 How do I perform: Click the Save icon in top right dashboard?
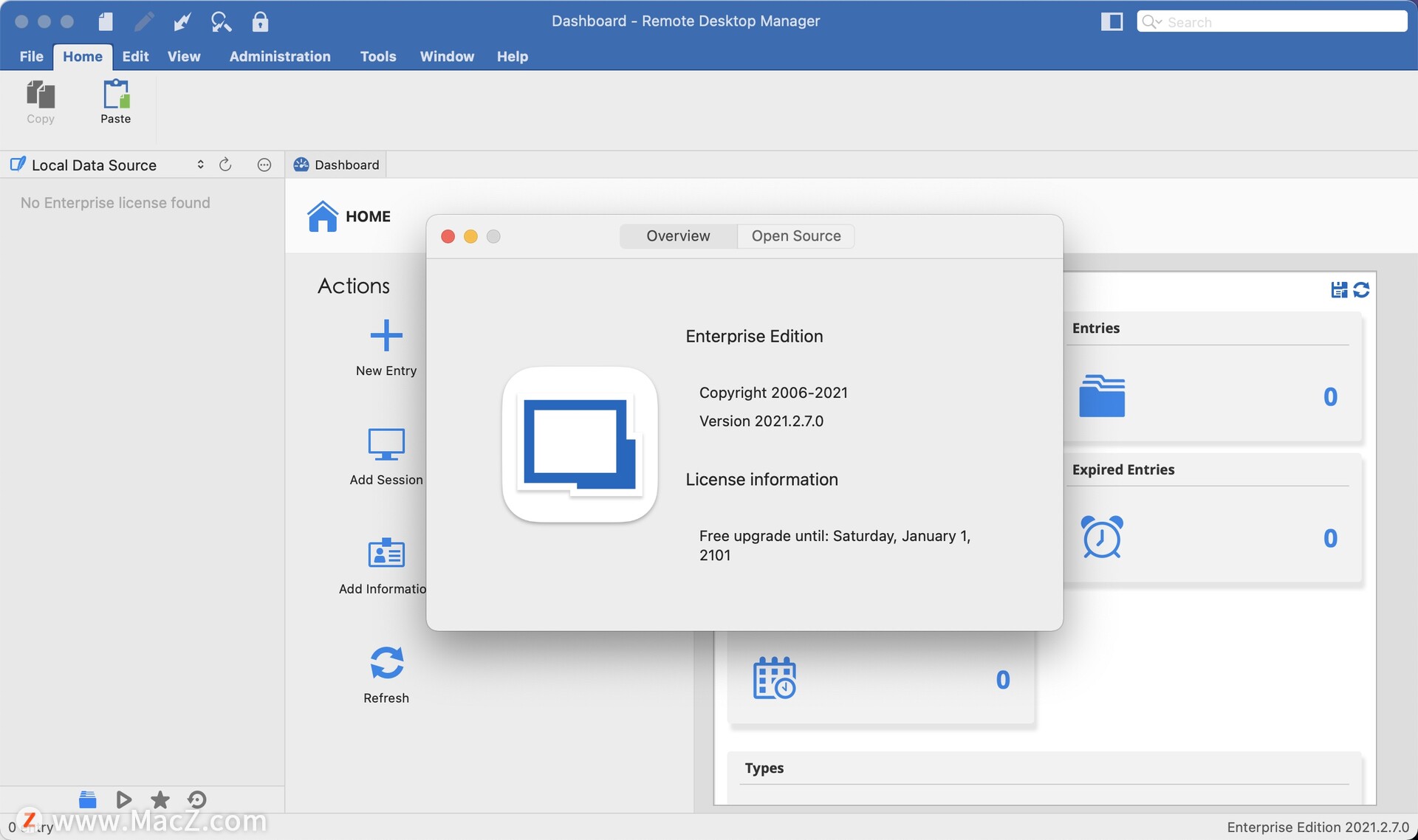[1340, 290]
